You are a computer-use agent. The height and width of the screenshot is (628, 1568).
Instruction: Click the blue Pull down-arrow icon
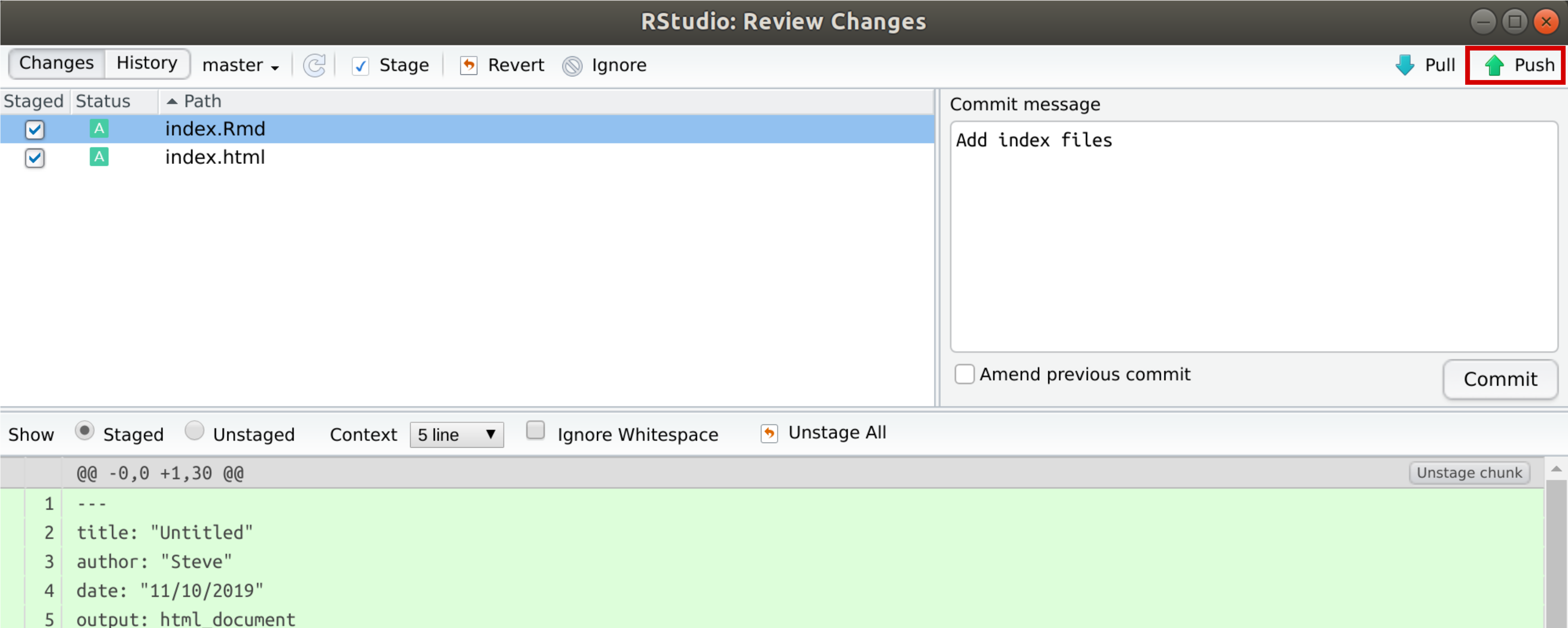[x=1405, y=65]
